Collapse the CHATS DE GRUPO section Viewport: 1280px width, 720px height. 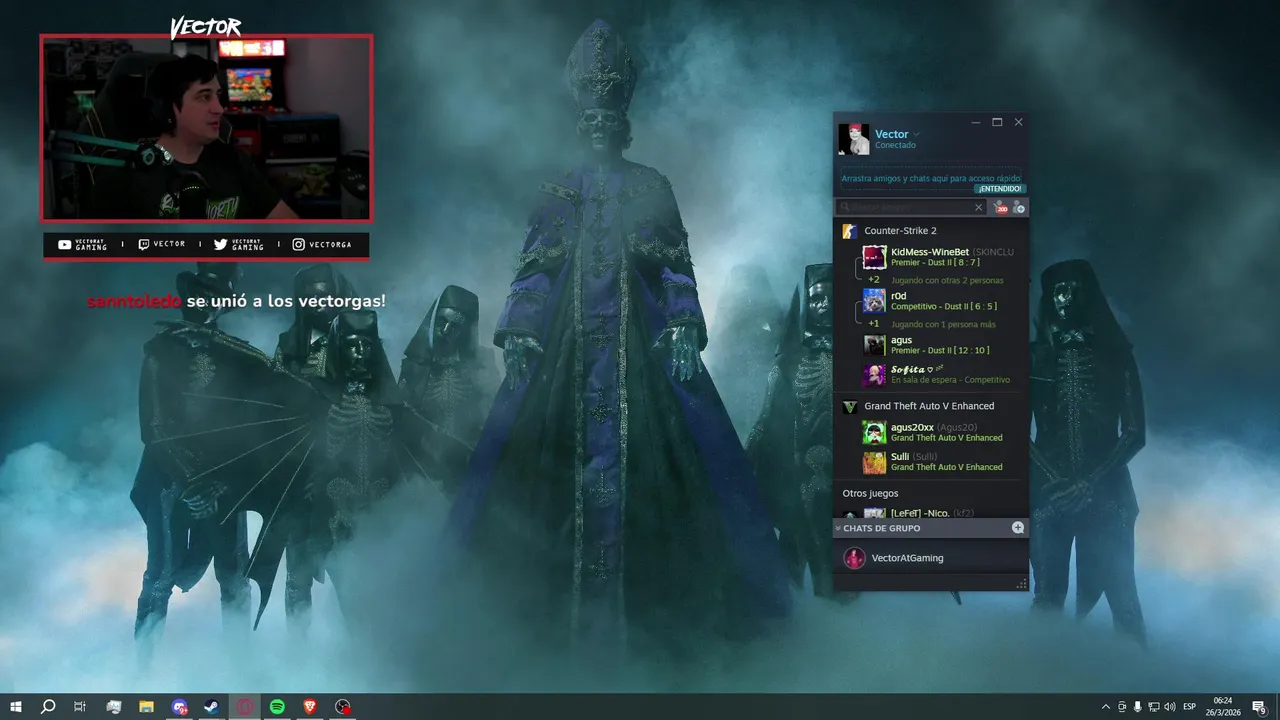(880, 528)
